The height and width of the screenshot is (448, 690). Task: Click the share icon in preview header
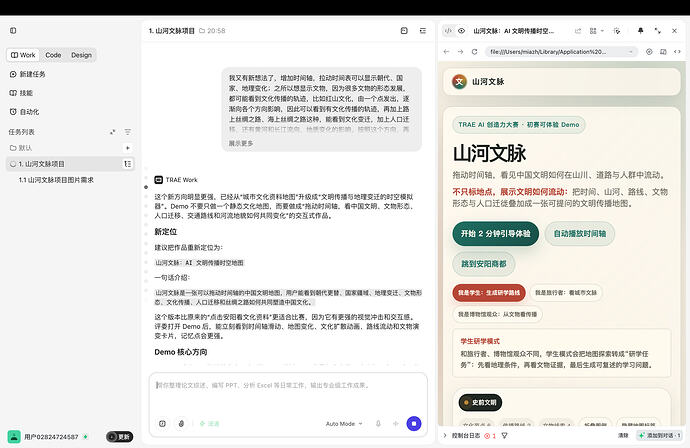point(578,31)
